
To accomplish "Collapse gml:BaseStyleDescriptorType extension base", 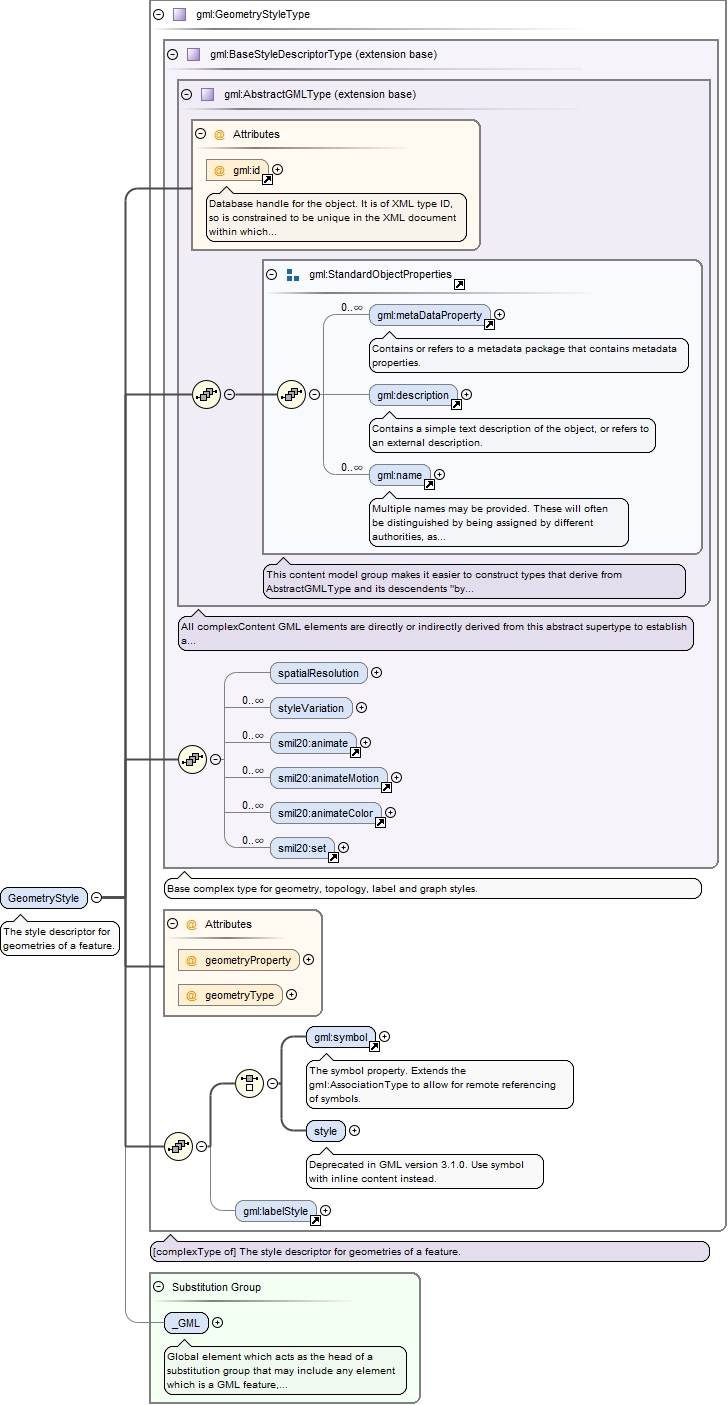I will coord(173,55).
